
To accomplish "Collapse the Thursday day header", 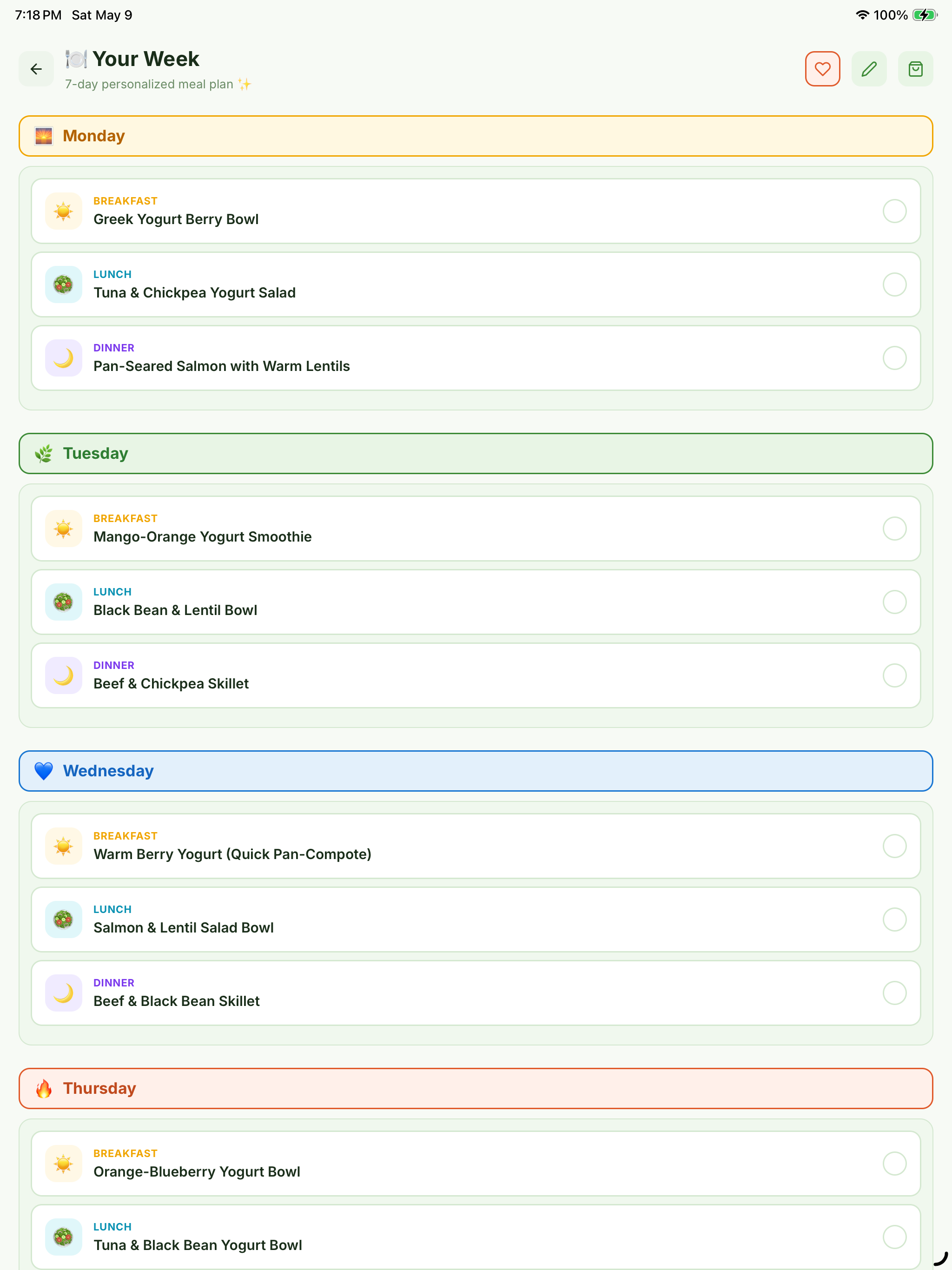I will (476, 1089).
